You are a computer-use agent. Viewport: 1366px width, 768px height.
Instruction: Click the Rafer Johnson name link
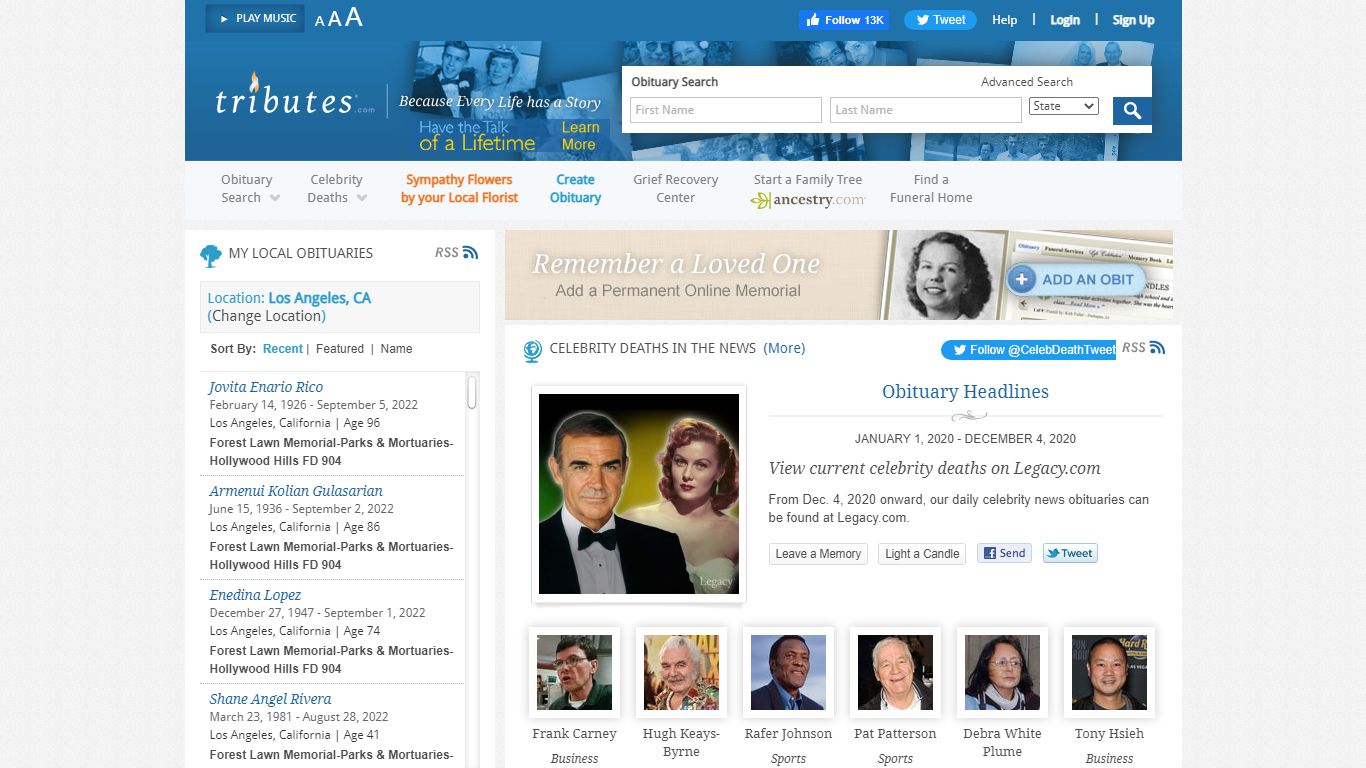click(788, 734)
